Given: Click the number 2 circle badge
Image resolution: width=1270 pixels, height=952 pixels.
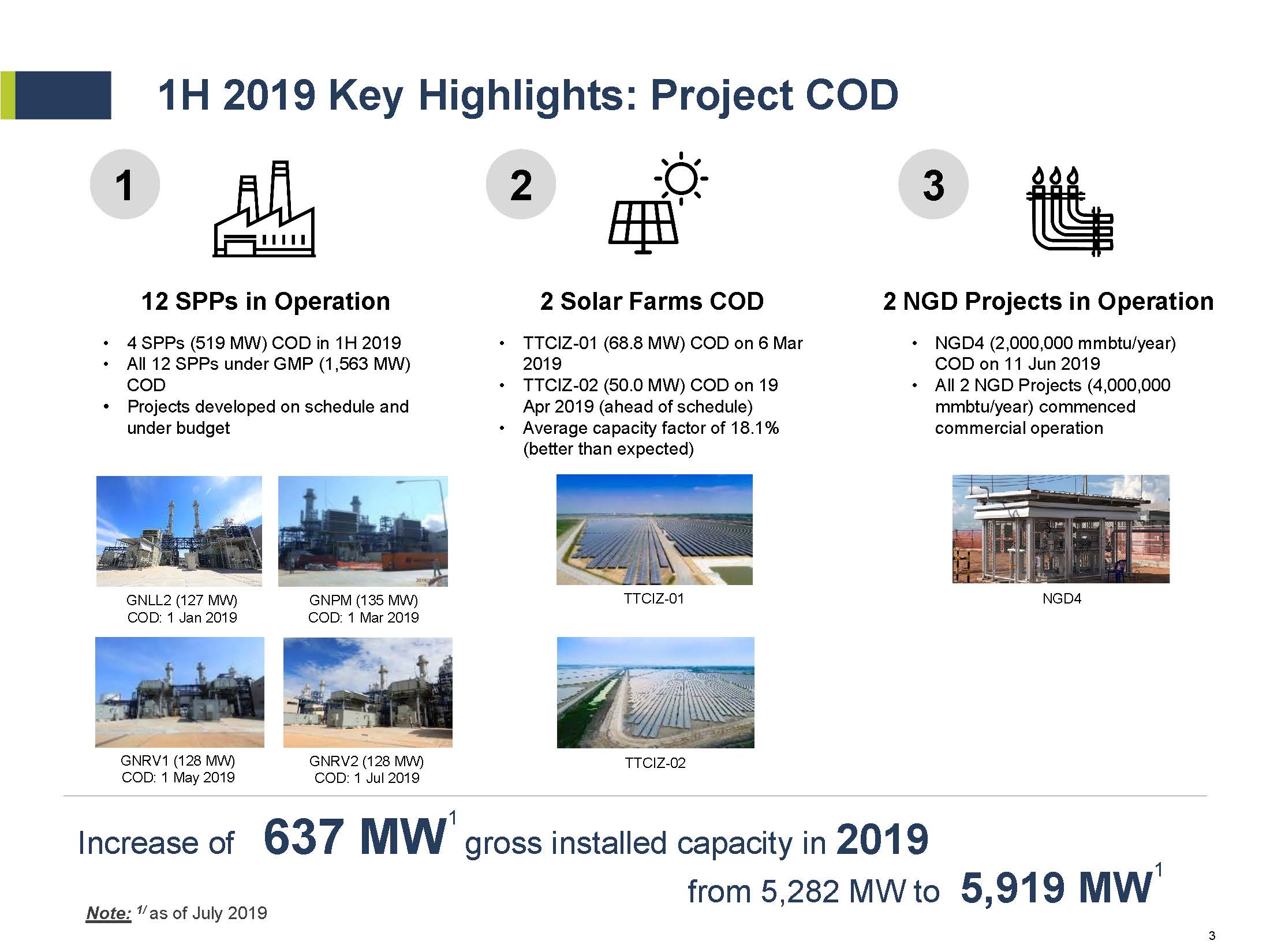Looking at the screenshot, I should 521,185.
